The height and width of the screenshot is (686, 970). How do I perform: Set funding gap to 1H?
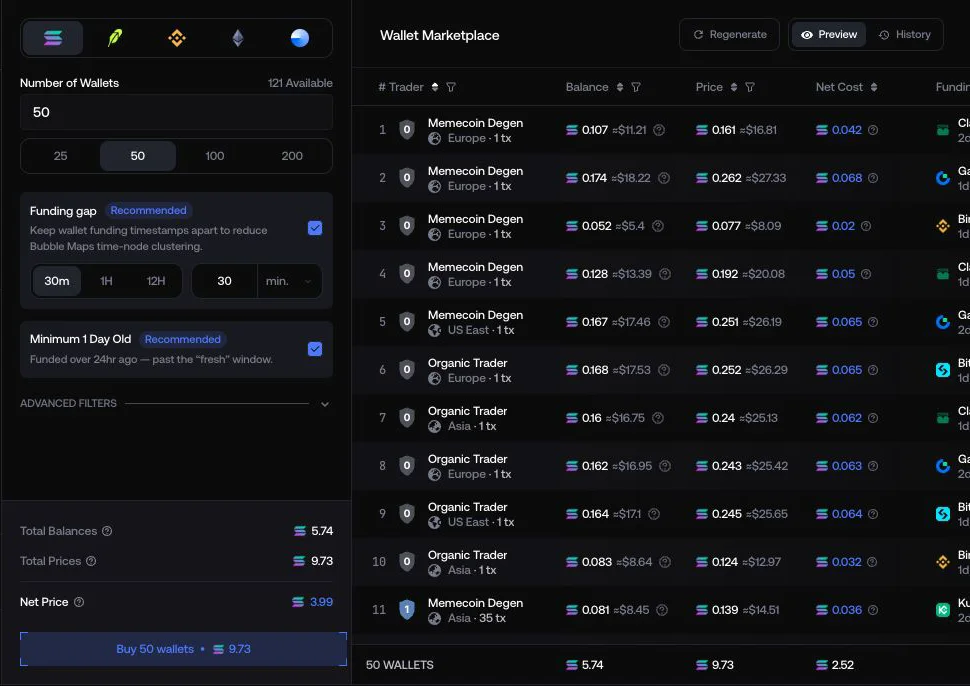(106, 281)
